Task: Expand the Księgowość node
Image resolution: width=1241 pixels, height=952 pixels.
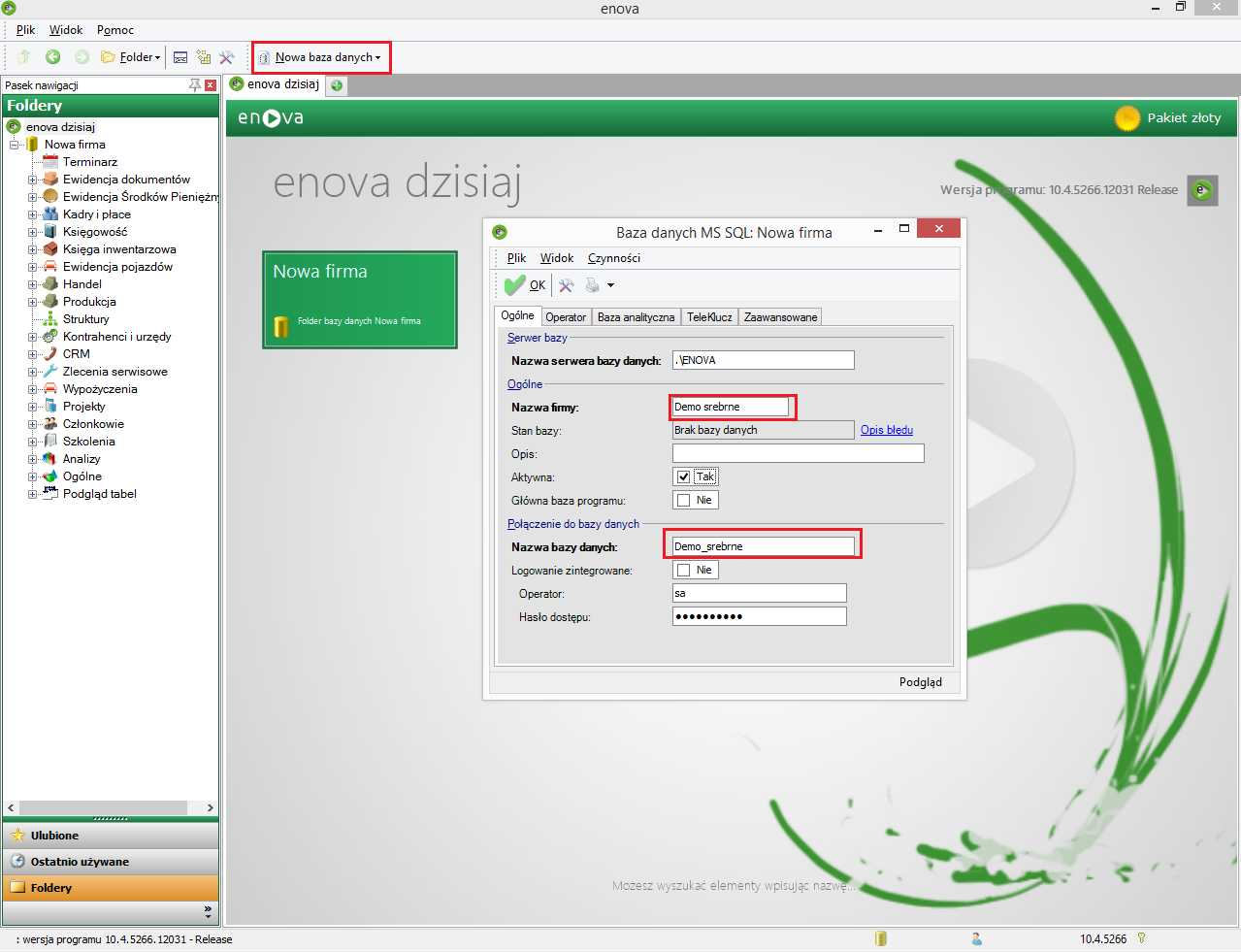Action: (32, 232)
